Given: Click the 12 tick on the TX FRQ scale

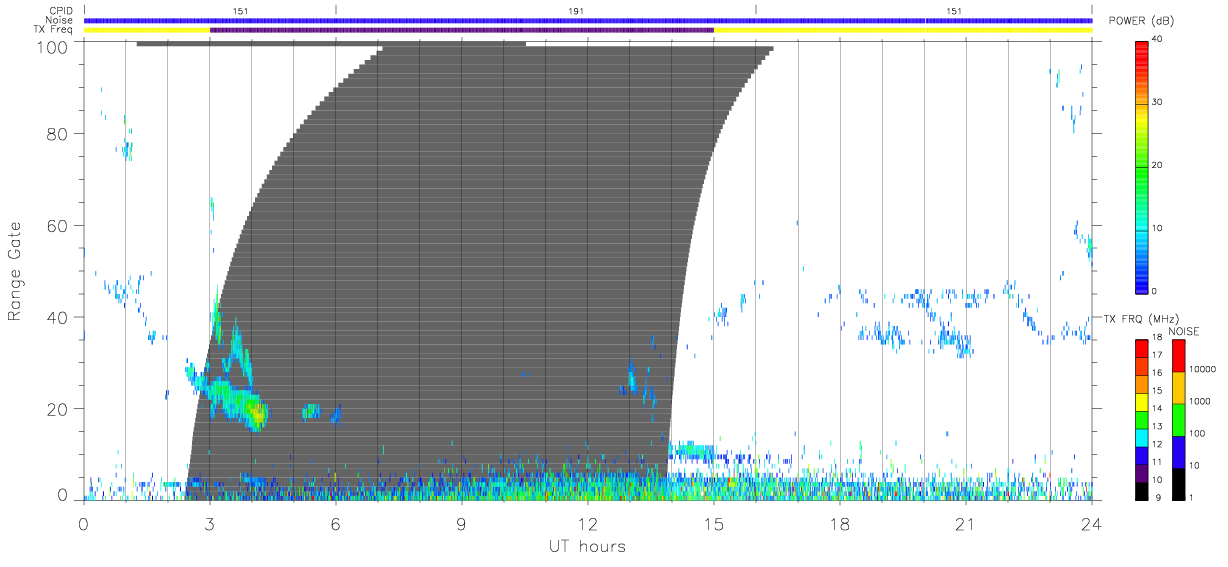Looking at the screenshot, I should pyautogui.click(x=1156, y=444).
